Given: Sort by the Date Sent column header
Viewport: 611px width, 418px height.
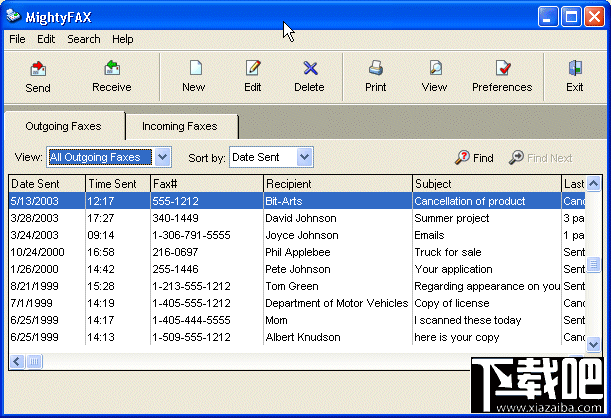Looking at the screenshot, I should pyautogui.click(x=47, y=183).
